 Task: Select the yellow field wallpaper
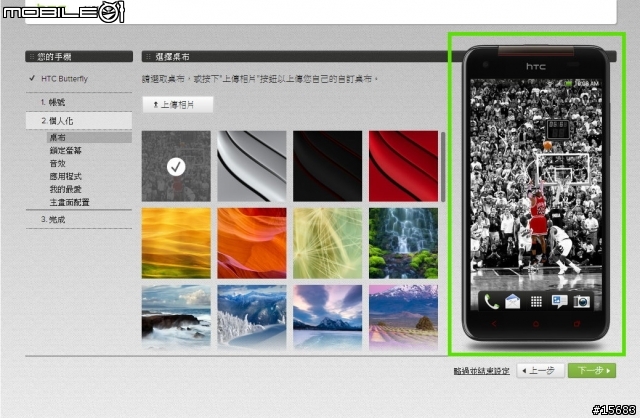point(176,243)
